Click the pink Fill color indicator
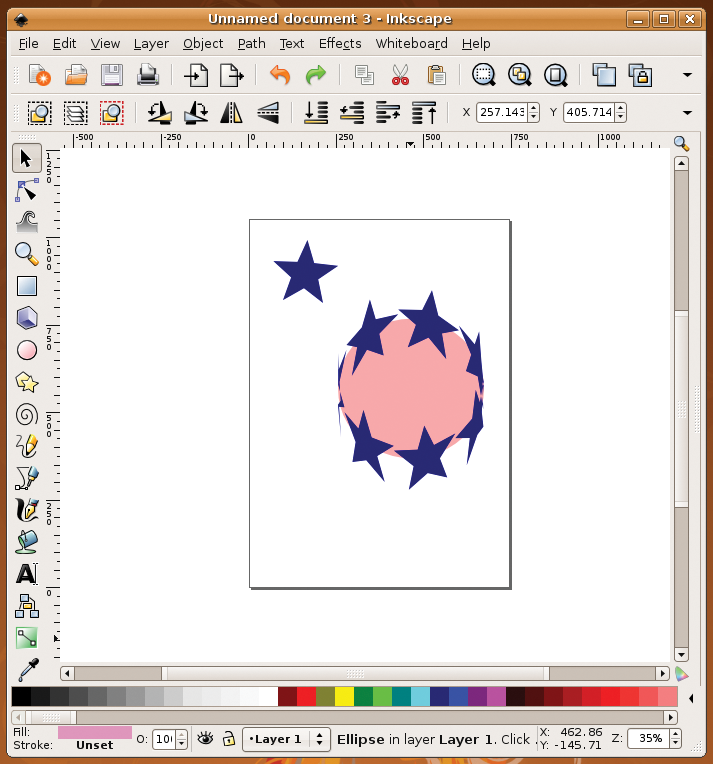Viewport: 713px width, 764px height. click(x=95, y=732)
